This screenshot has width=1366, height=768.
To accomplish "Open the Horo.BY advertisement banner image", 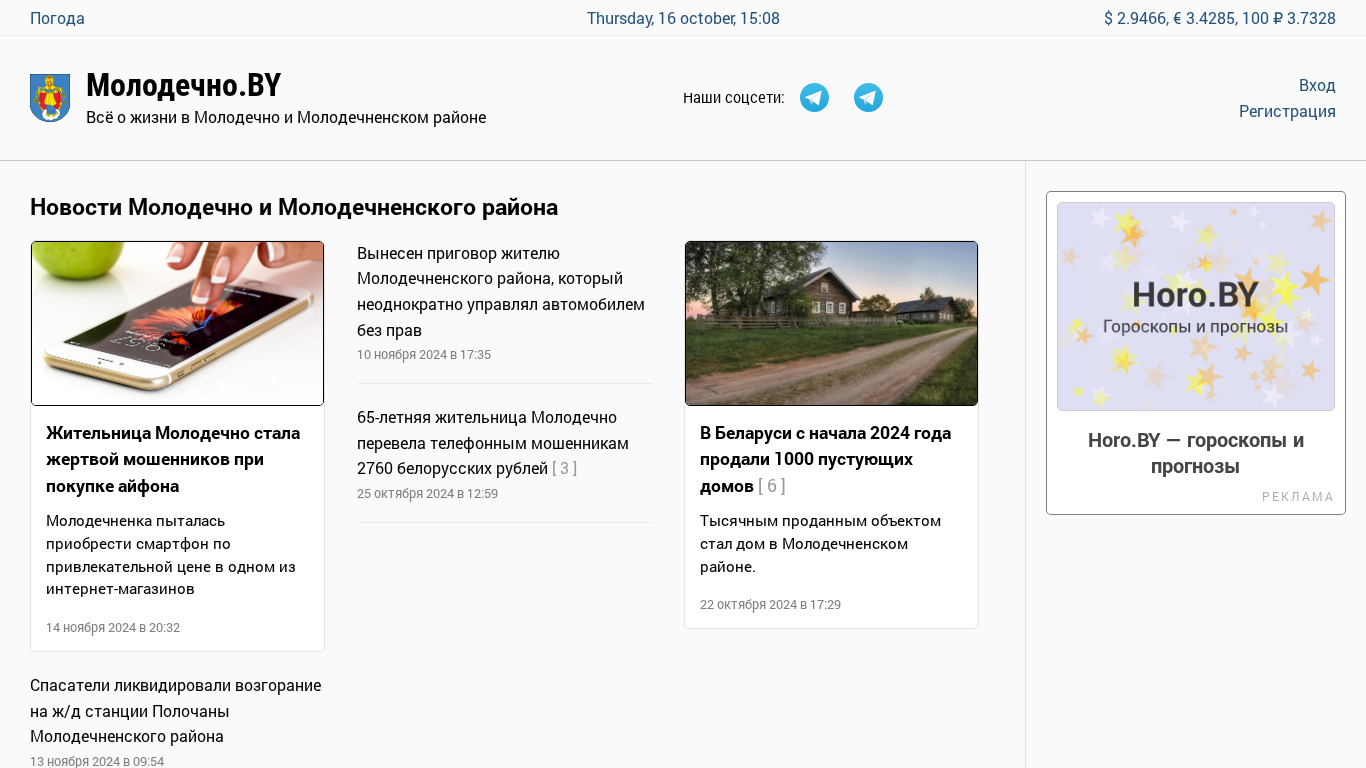I will (1196, 306).
